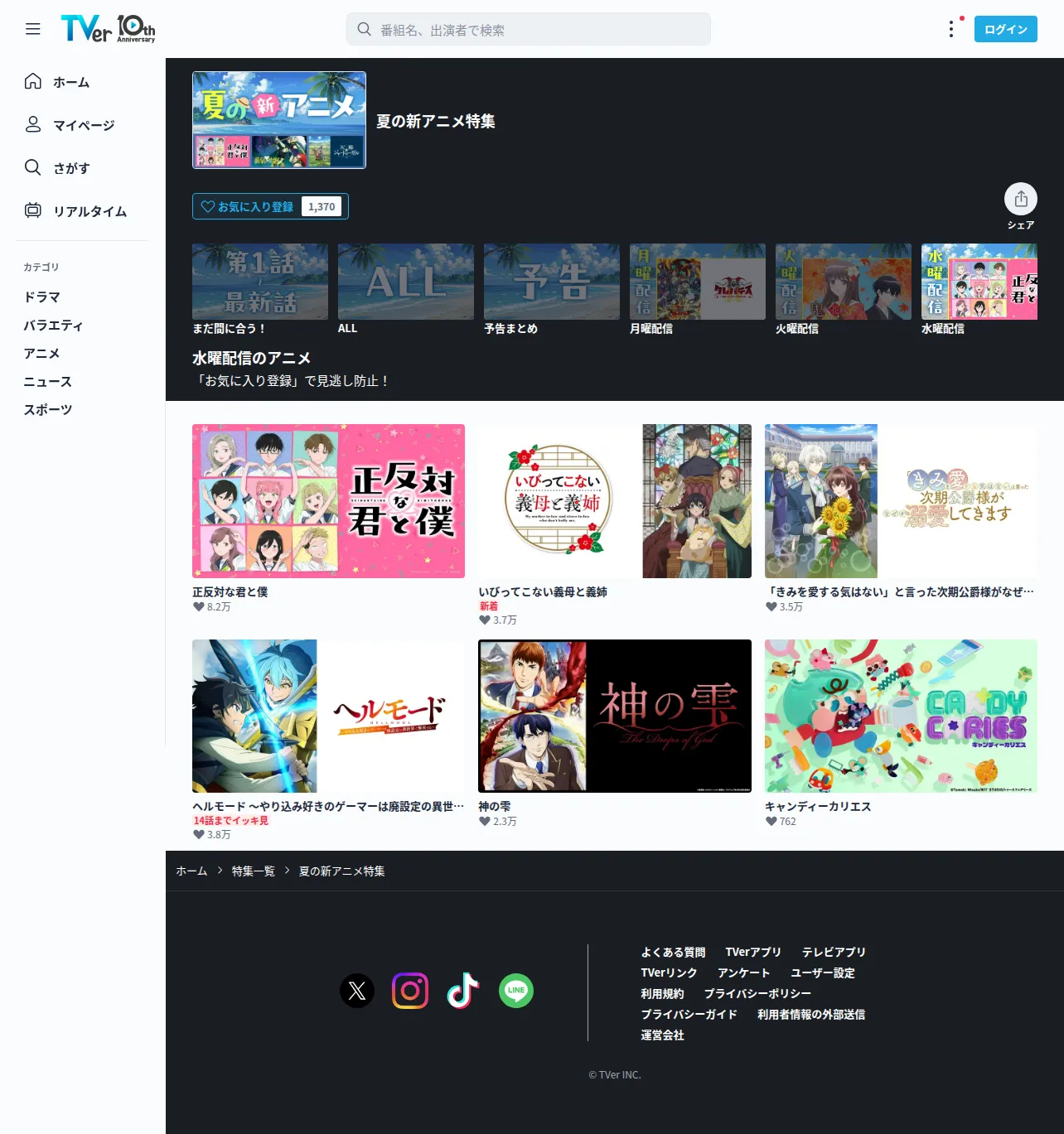Open プライバシーガイド footer link
The width and height of the screenshot is (1064, 1134).
pyautogui.click(x=689, y=1015)
